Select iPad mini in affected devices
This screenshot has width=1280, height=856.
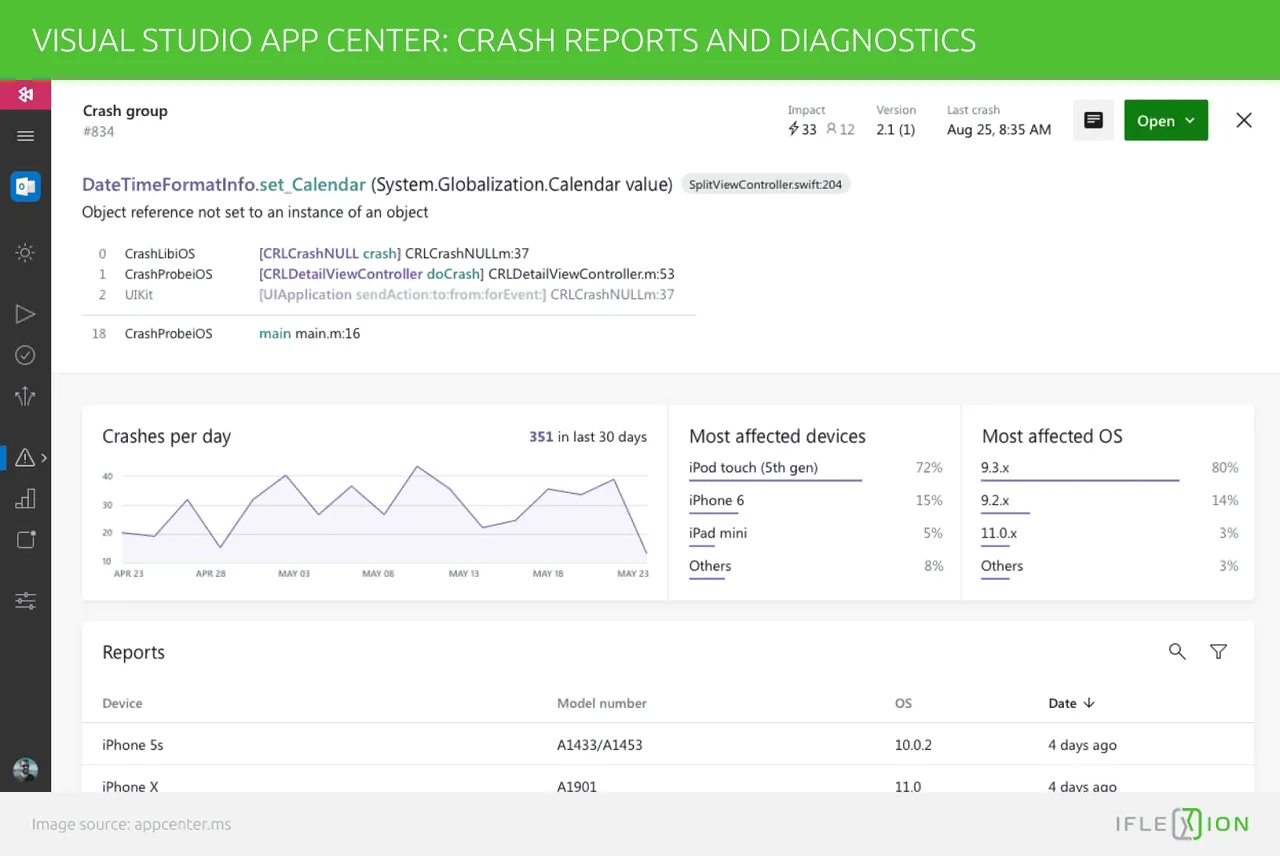(x=718, y=533)
